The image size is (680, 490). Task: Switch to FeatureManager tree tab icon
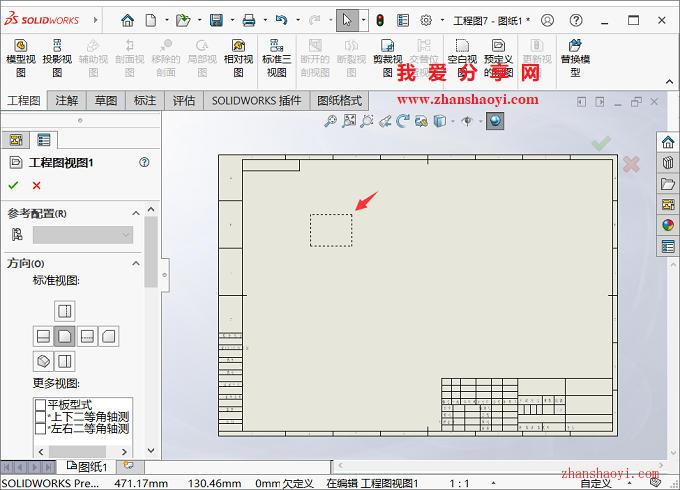(x=16, y=140)
